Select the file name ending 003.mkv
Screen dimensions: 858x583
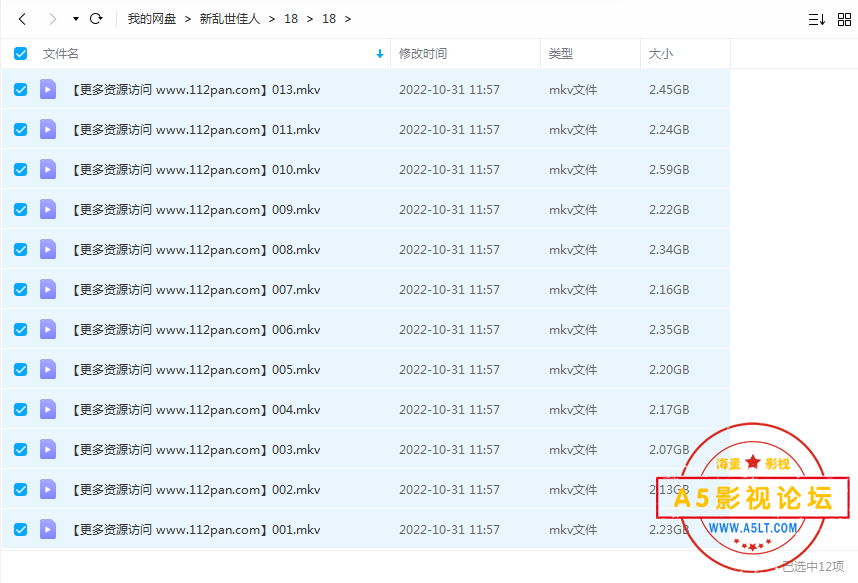(195, 449)
